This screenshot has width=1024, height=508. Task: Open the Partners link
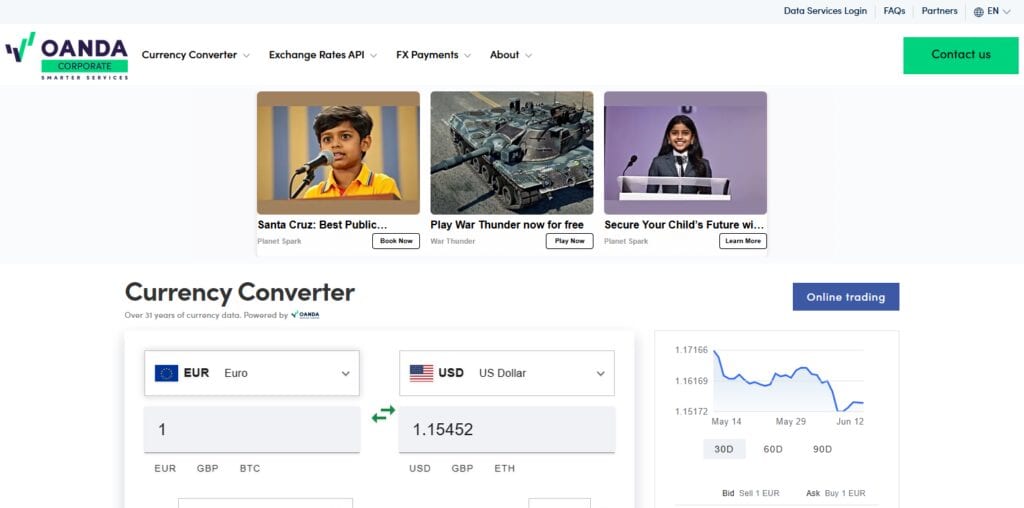click(939, 11)
